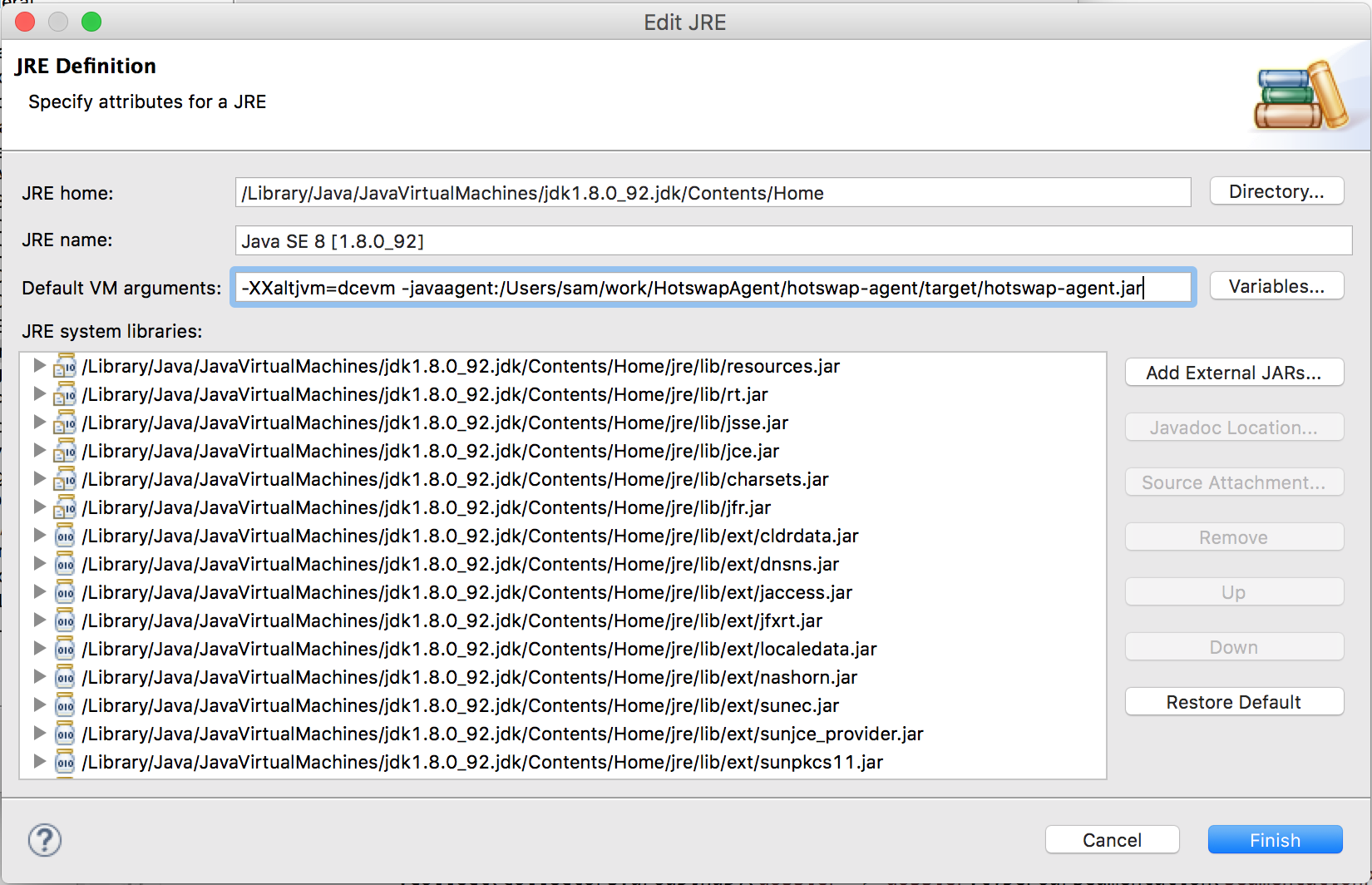Expand the charsets.jar tree node
Screen dimensions: 1372x885
click(39, 479)
